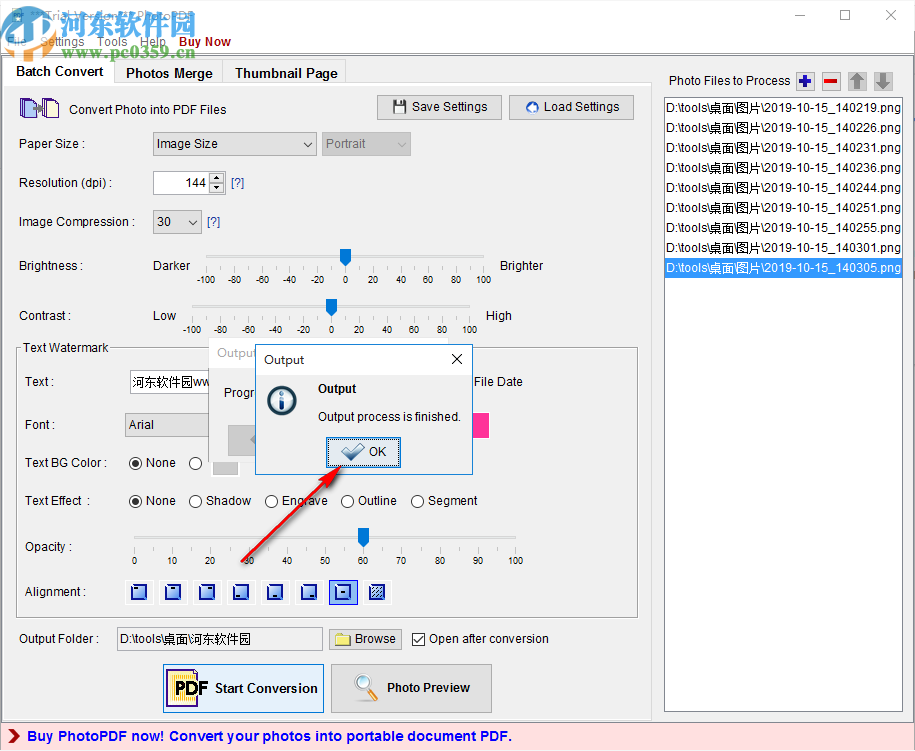
Task: Choose the top-left watermark alignment icon
Action: pyautogui.click(x=138, y=592)
